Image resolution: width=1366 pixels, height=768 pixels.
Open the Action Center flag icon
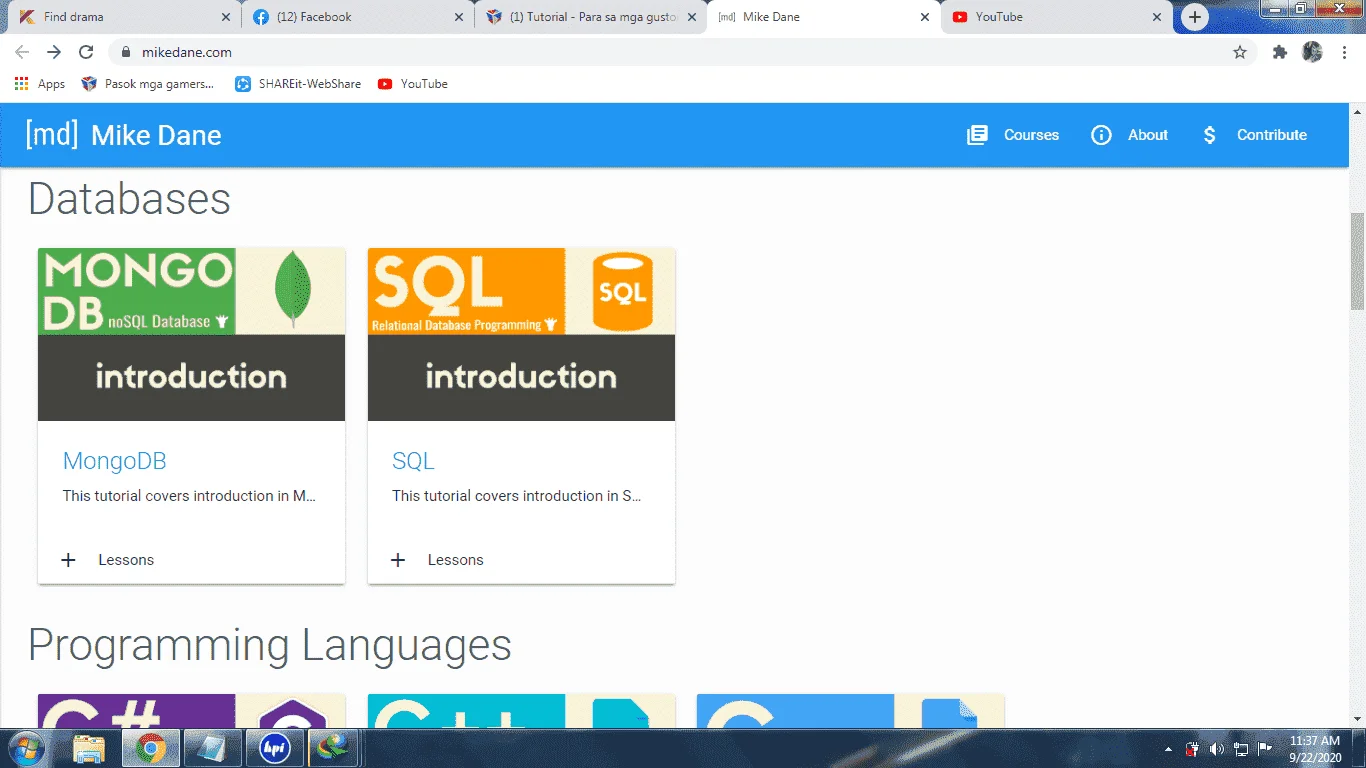[1265, 748]
